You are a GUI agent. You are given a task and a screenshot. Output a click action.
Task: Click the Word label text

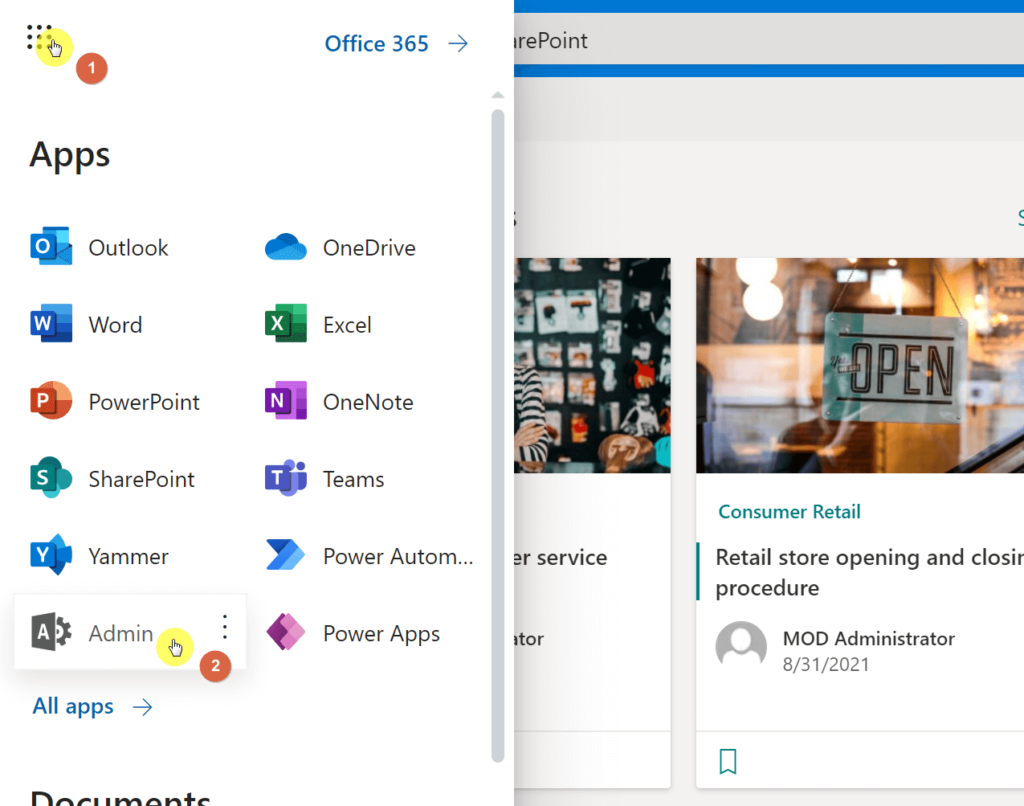coord(115,325)
